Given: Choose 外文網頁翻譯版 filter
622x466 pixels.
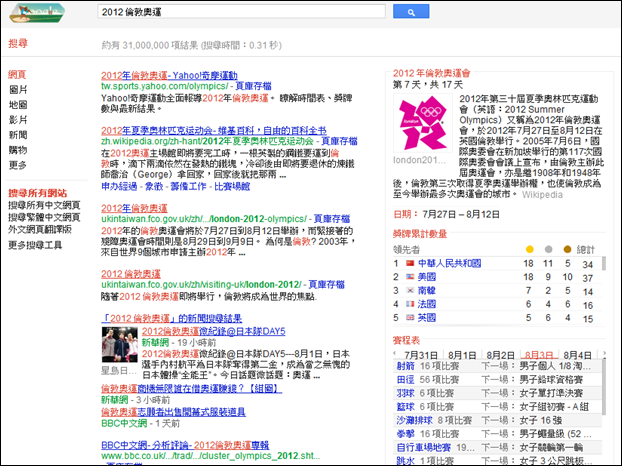Looking at the screenshot, I should [40, 229].
